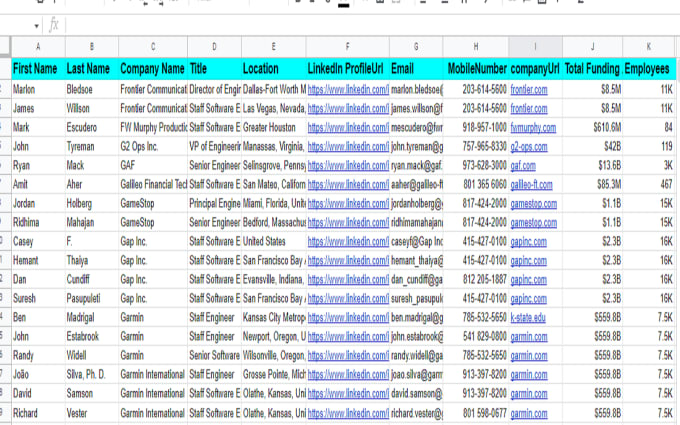Open the name box dropdown arrow
Screen dimensions: 680x425
(36, 26)
